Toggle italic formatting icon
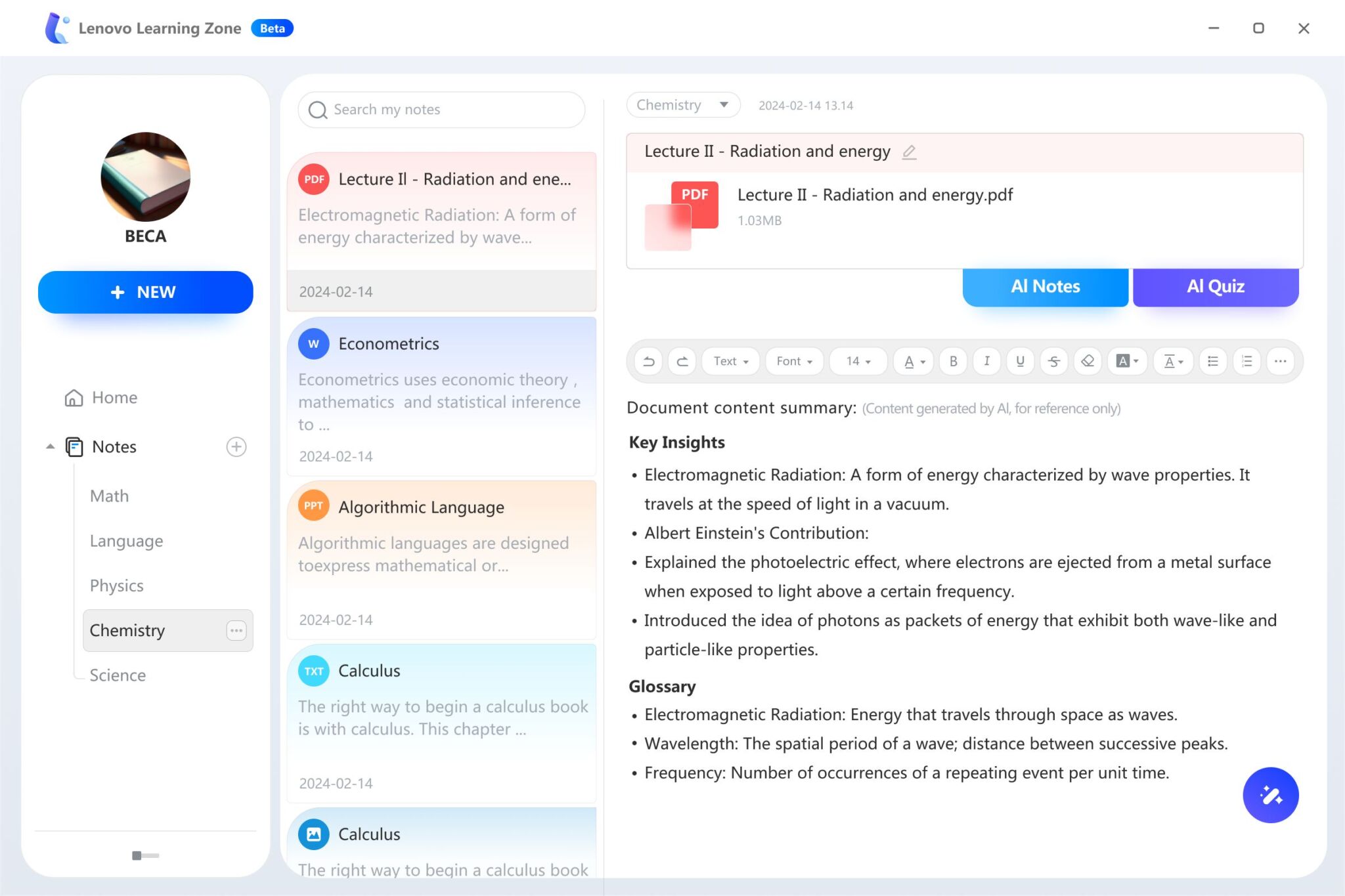The image size is (1345, 896). (x=986, y=361)
